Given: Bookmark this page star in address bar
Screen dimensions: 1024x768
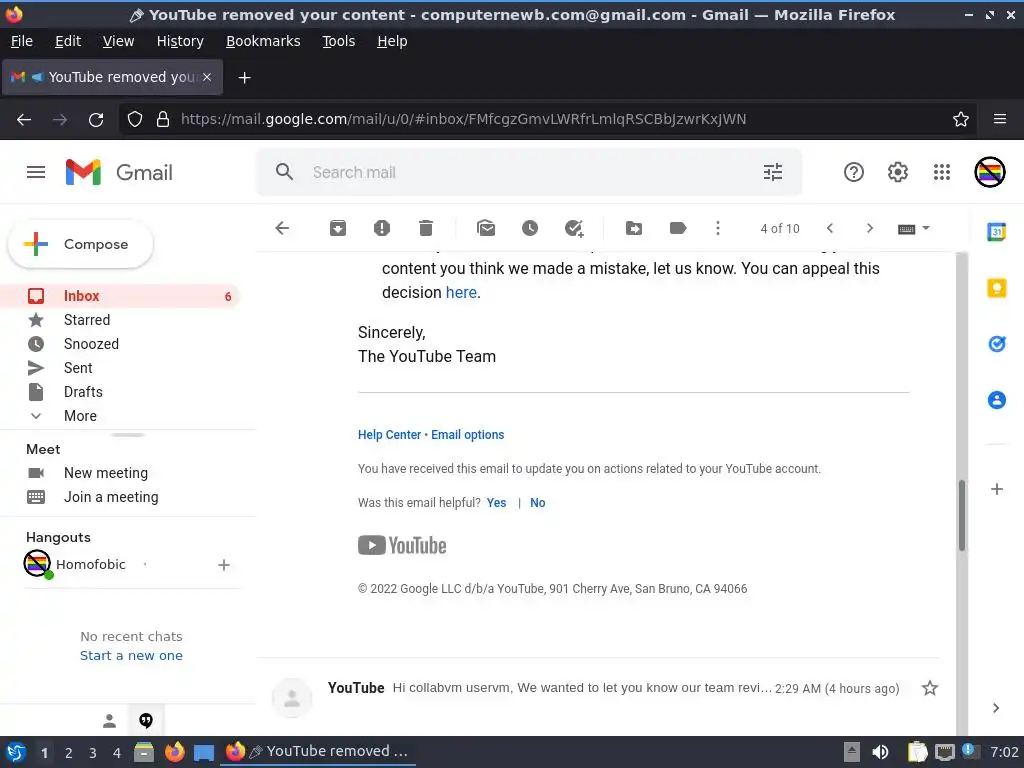Looking at the screenshot, I should point(961,119).
